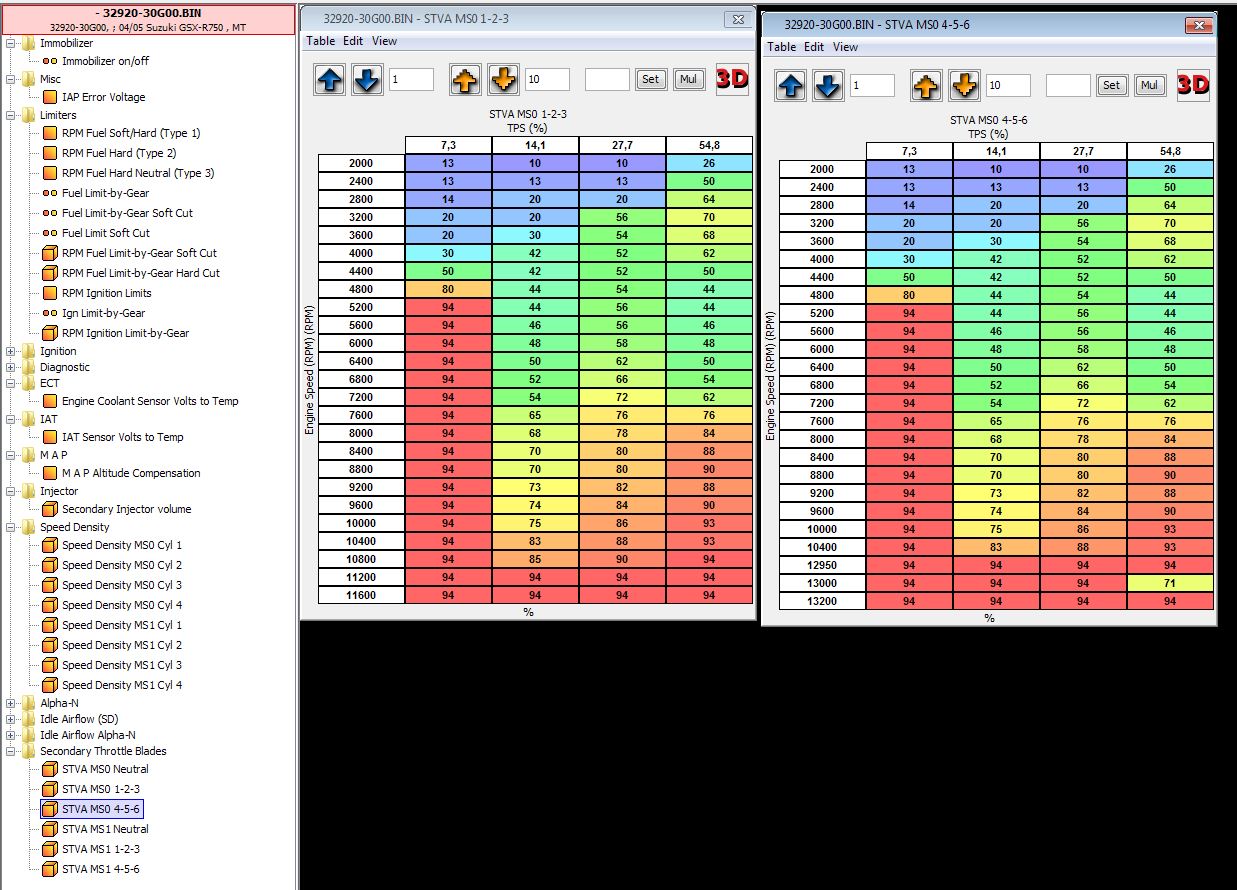This screenshot has height=890, width=1237.
Task: Select Immobilizer on/off option
Action: click(105, 61)
